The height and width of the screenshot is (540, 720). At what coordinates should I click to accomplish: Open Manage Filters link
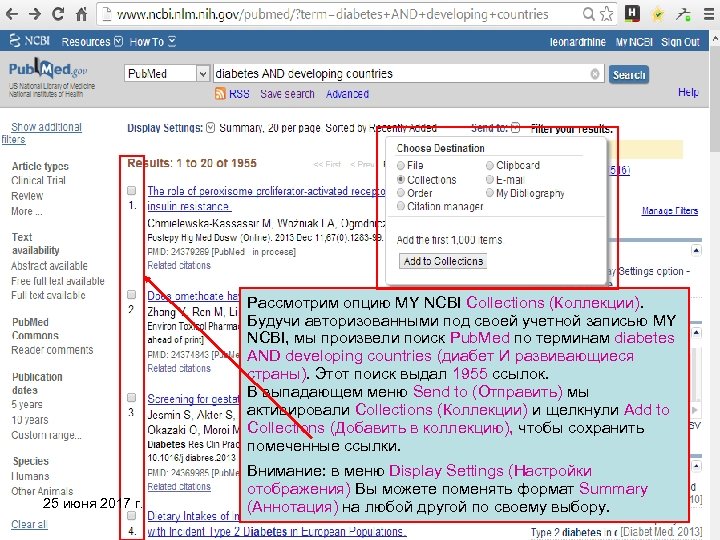click(669, 211)
